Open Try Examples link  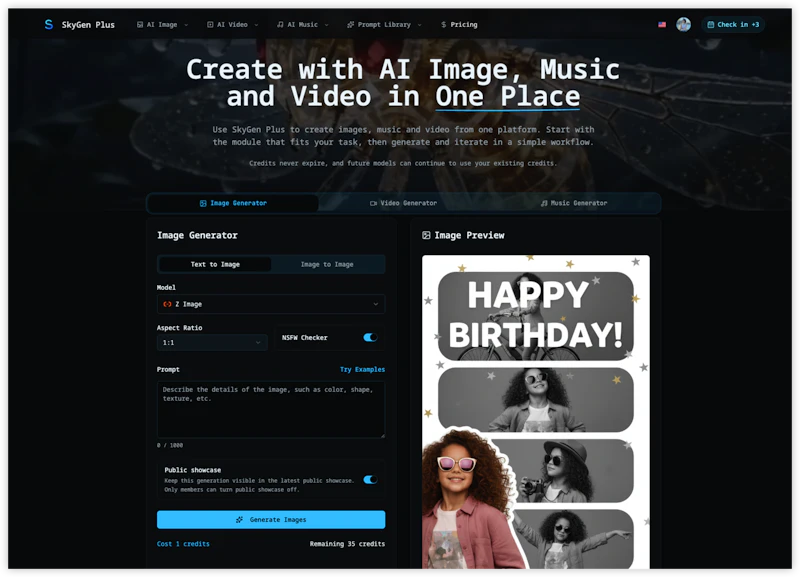point(364,369)
